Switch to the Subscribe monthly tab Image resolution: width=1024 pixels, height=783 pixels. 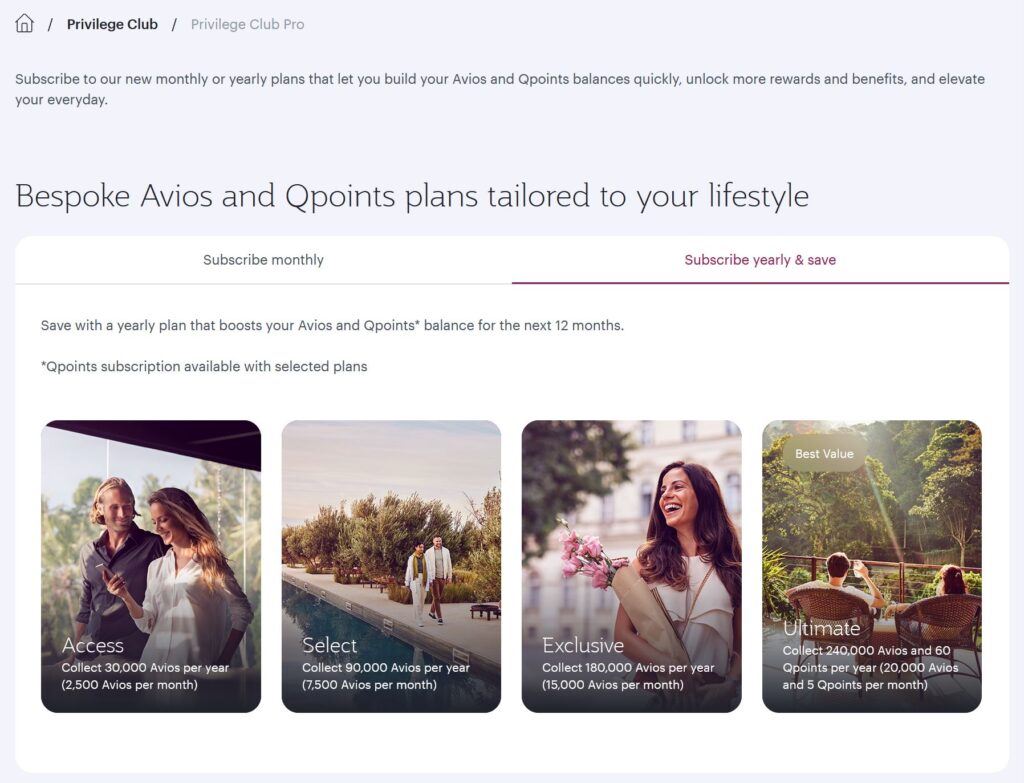pyautogui.click(x=263, y=260)
